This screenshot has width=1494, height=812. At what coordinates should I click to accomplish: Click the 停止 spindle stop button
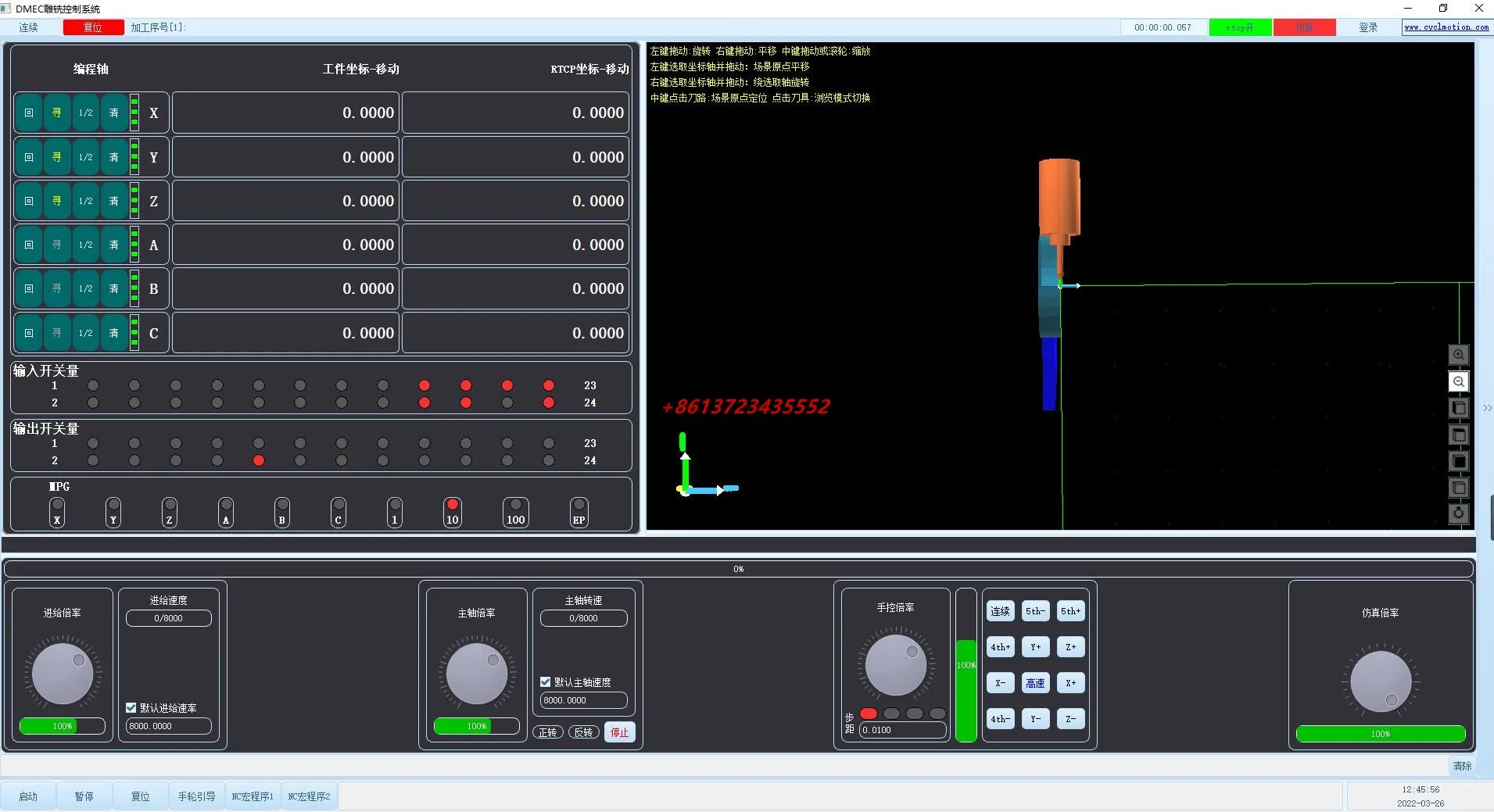tap(619, 732)
